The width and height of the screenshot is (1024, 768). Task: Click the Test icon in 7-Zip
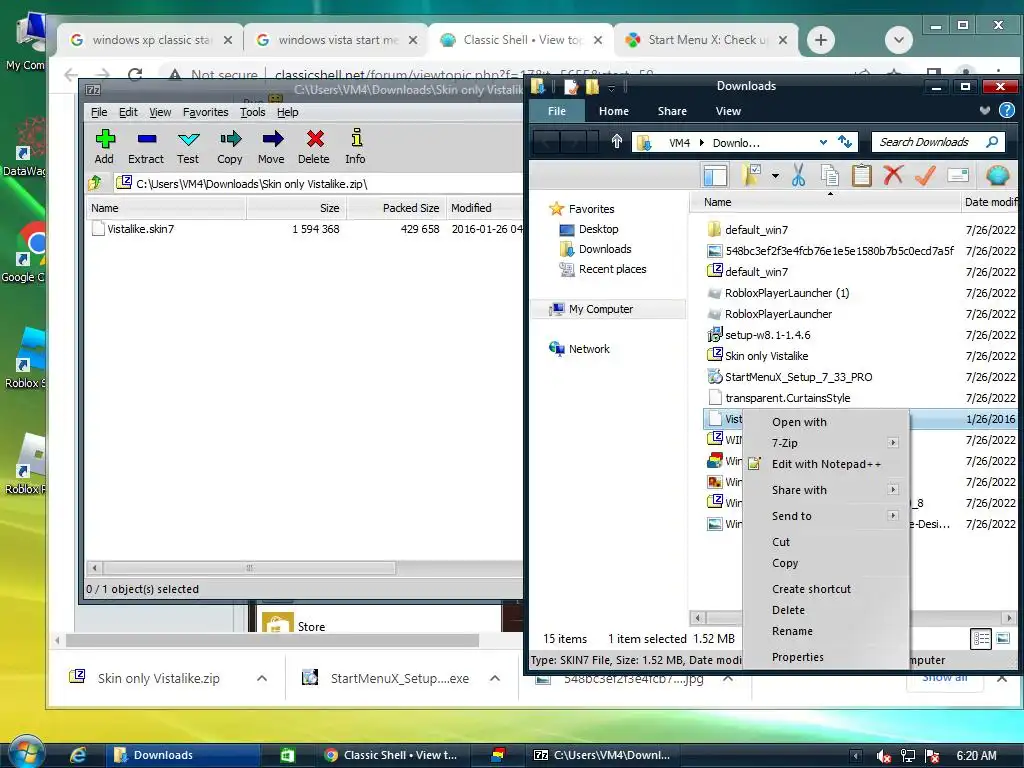click(188, 139)
